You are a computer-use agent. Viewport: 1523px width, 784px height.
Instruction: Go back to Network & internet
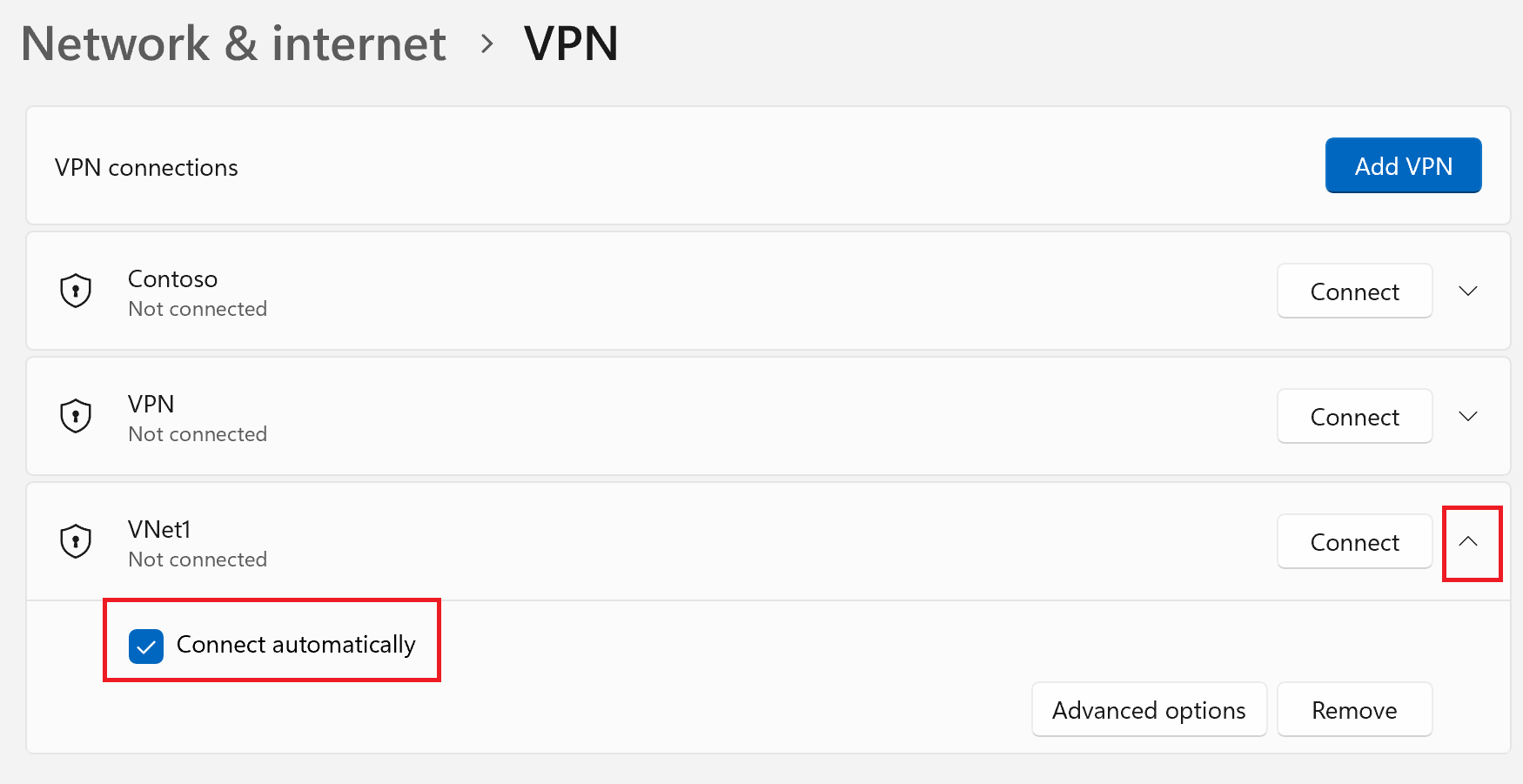pos(233,44)
